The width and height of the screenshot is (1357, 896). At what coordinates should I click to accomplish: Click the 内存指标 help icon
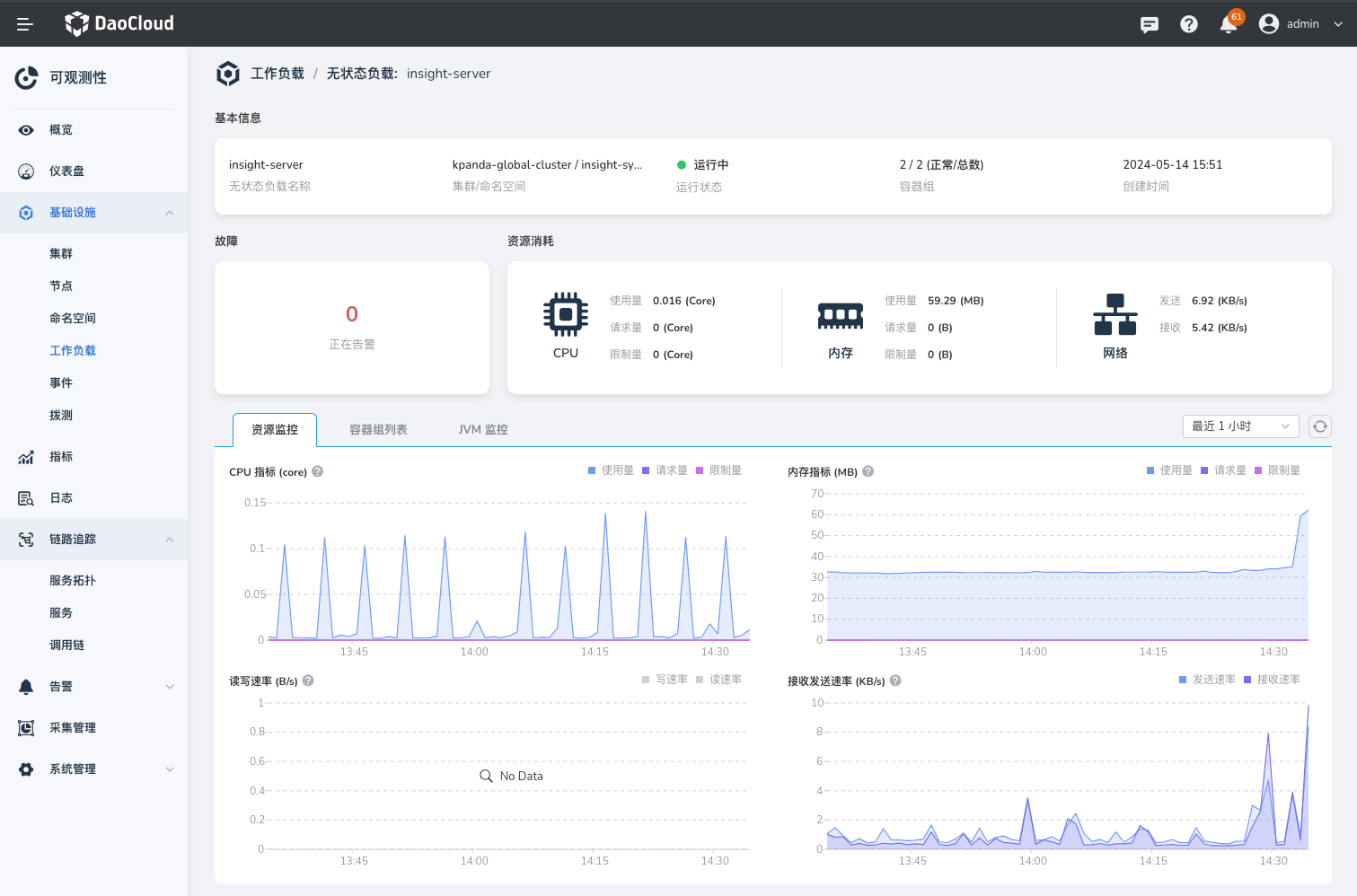[x=868, y=471]
